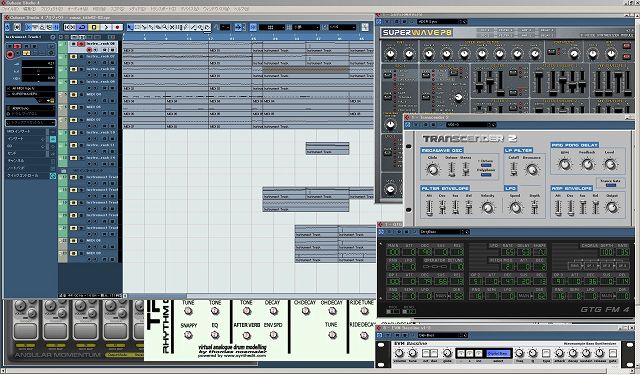This screenshot has width=640, height=375.
Task: Select the Mute X tool
Action: click(x=172, y=27)
